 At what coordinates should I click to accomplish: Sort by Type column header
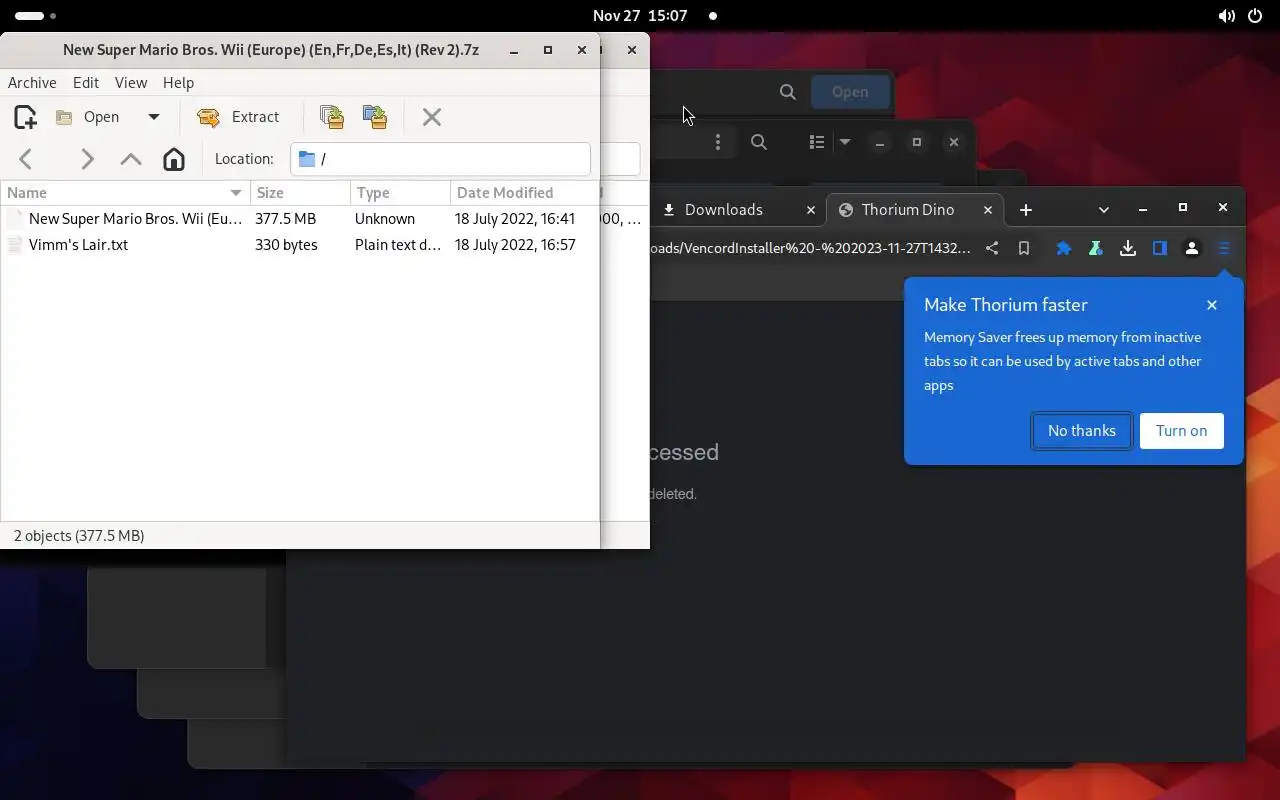(x=400, y=193)
